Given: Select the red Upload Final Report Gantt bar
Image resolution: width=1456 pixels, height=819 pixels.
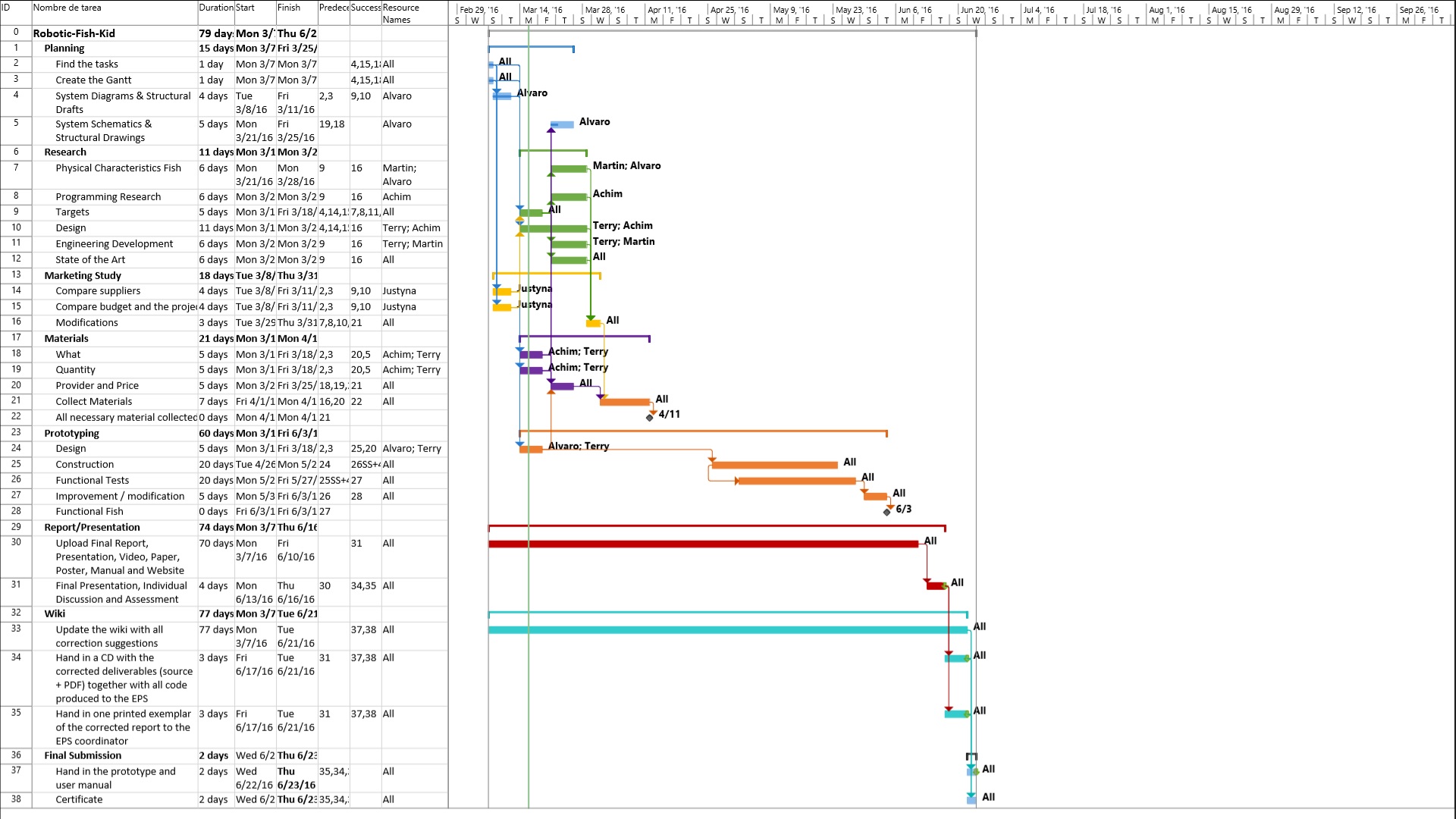Looking at the screenshot, I should coord(703,544).
